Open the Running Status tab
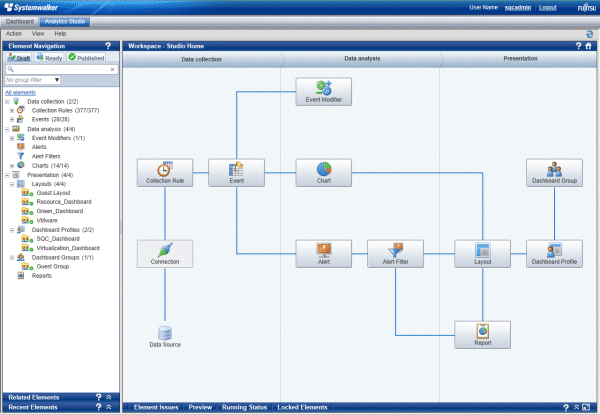The height and width of the screenshot is (415, 600). [x=245, y=407]
